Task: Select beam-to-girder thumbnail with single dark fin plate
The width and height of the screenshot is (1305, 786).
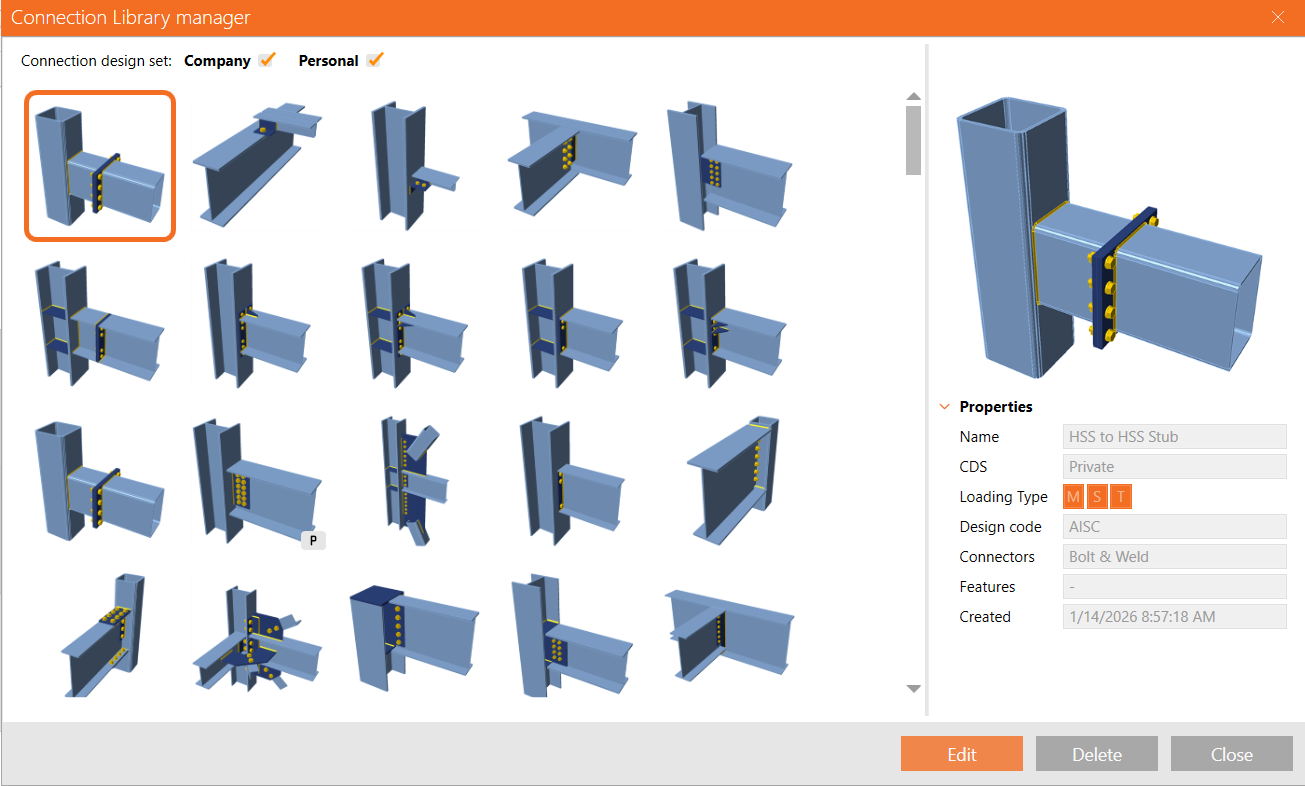Action: pos(730,635)
